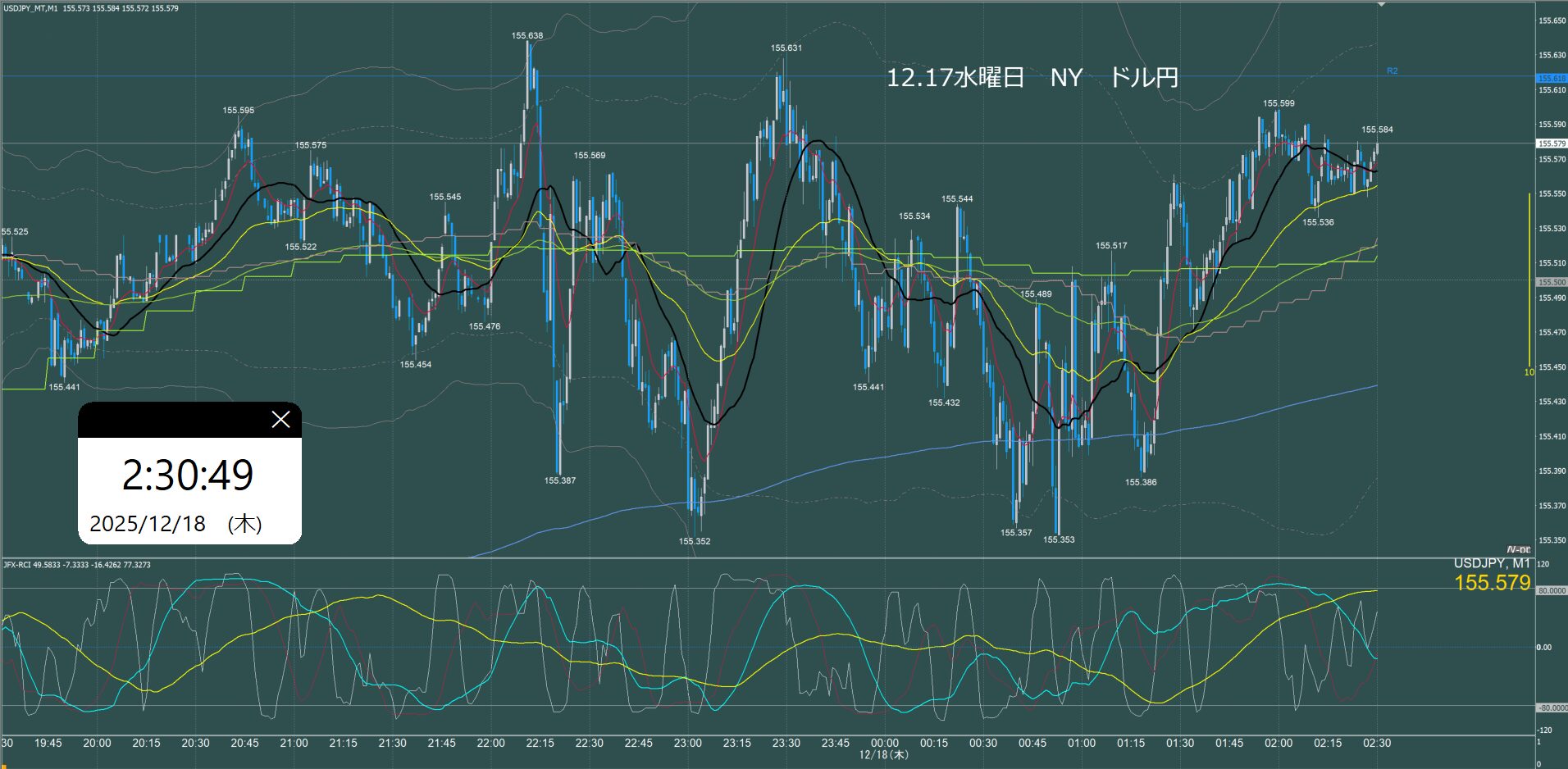Screen dimensions: 1568x769
Task: Click the gray 80.0000 RCI level tag
Action: tap(1550, 590)
